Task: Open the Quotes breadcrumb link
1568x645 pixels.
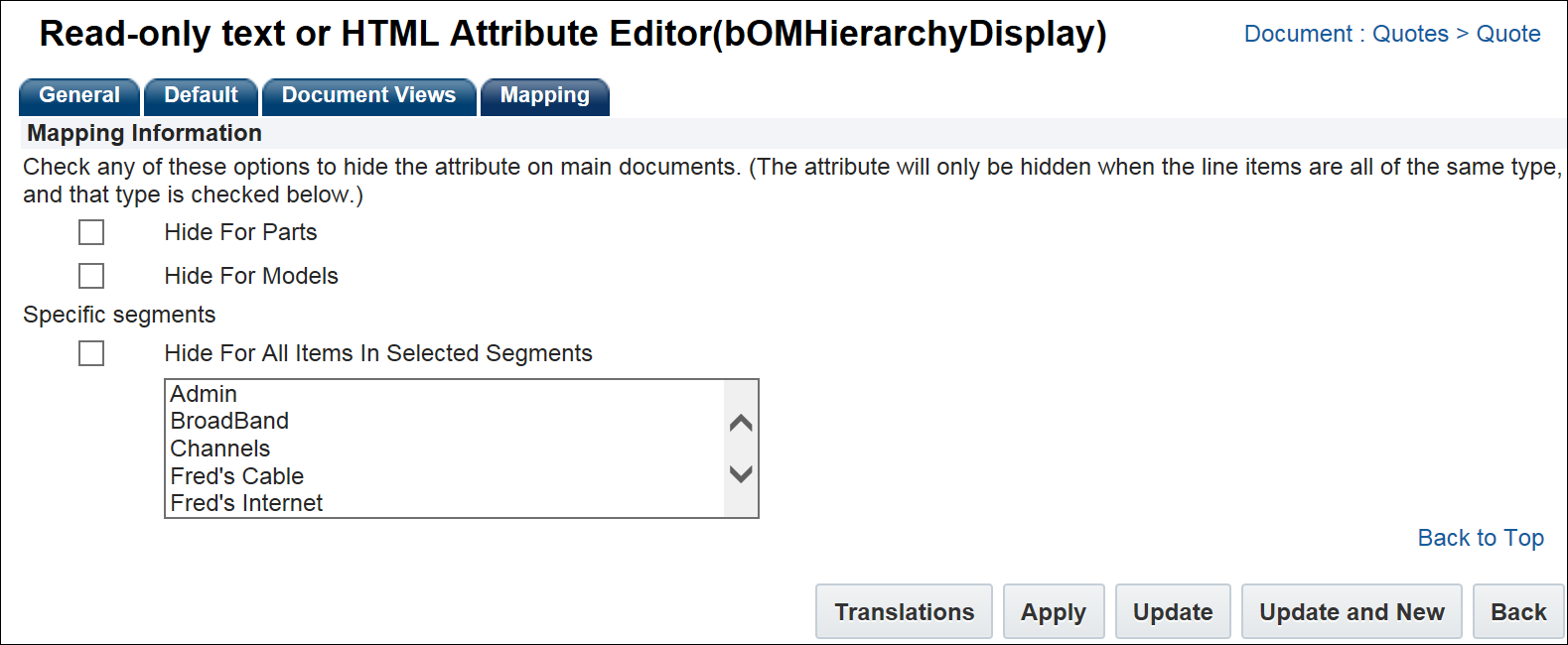Action: point(1410,34)
